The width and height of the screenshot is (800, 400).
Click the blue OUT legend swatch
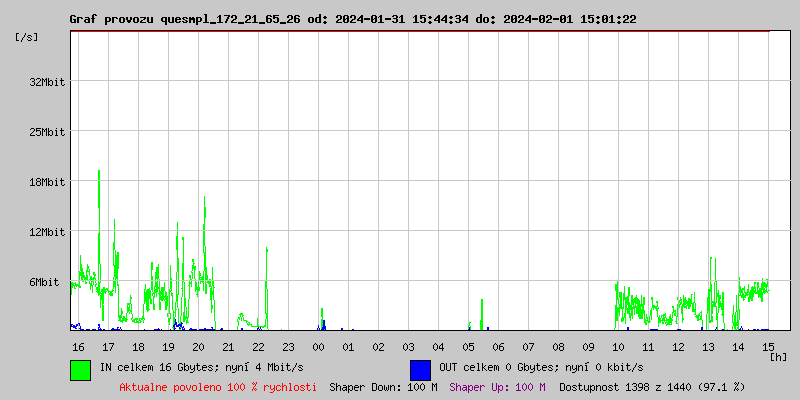click(420, 369)
